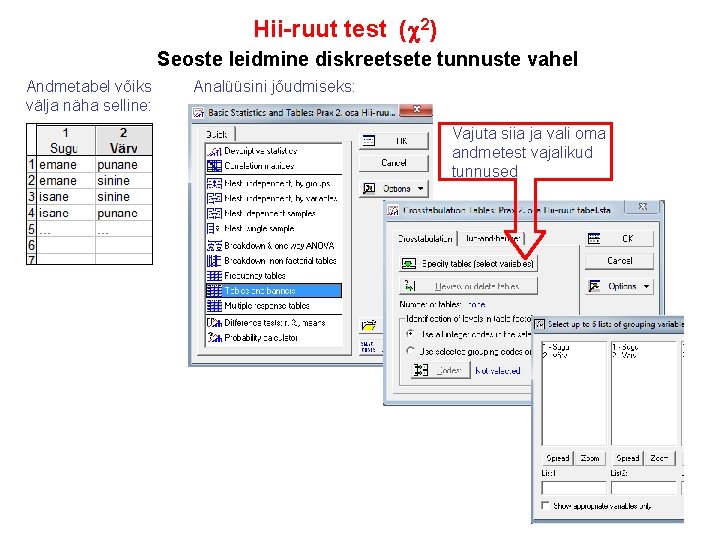
Task: Close the Crosstabulation Tables dialog
Action: (x=643, y=207)
